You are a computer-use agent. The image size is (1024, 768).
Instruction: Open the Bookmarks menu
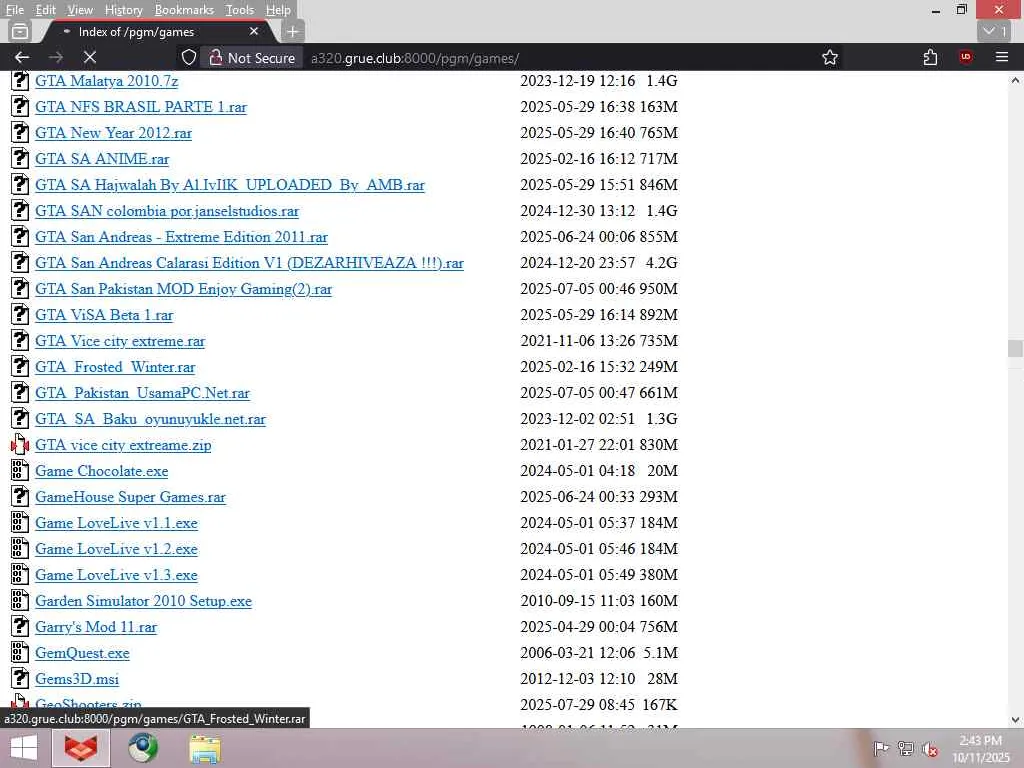tap(184, 10)
